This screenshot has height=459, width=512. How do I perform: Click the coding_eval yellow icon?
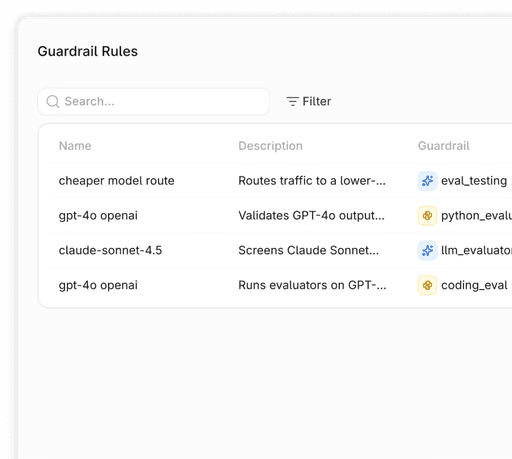427,285
